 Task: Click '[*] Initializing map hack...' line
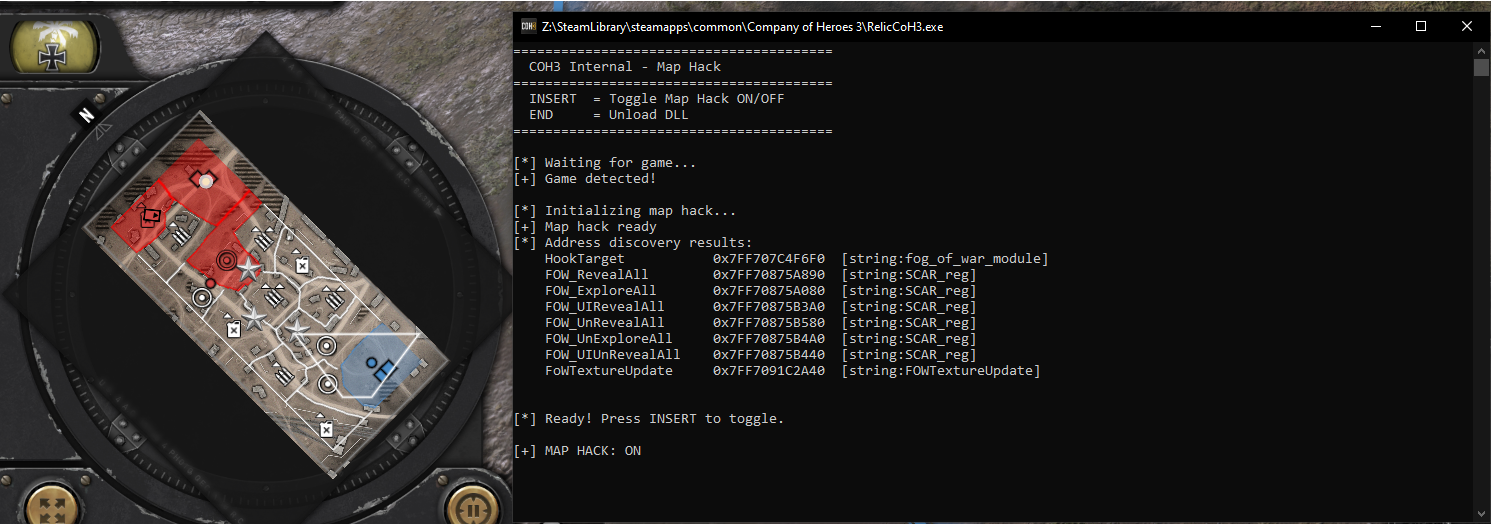(x=625, y=211)
